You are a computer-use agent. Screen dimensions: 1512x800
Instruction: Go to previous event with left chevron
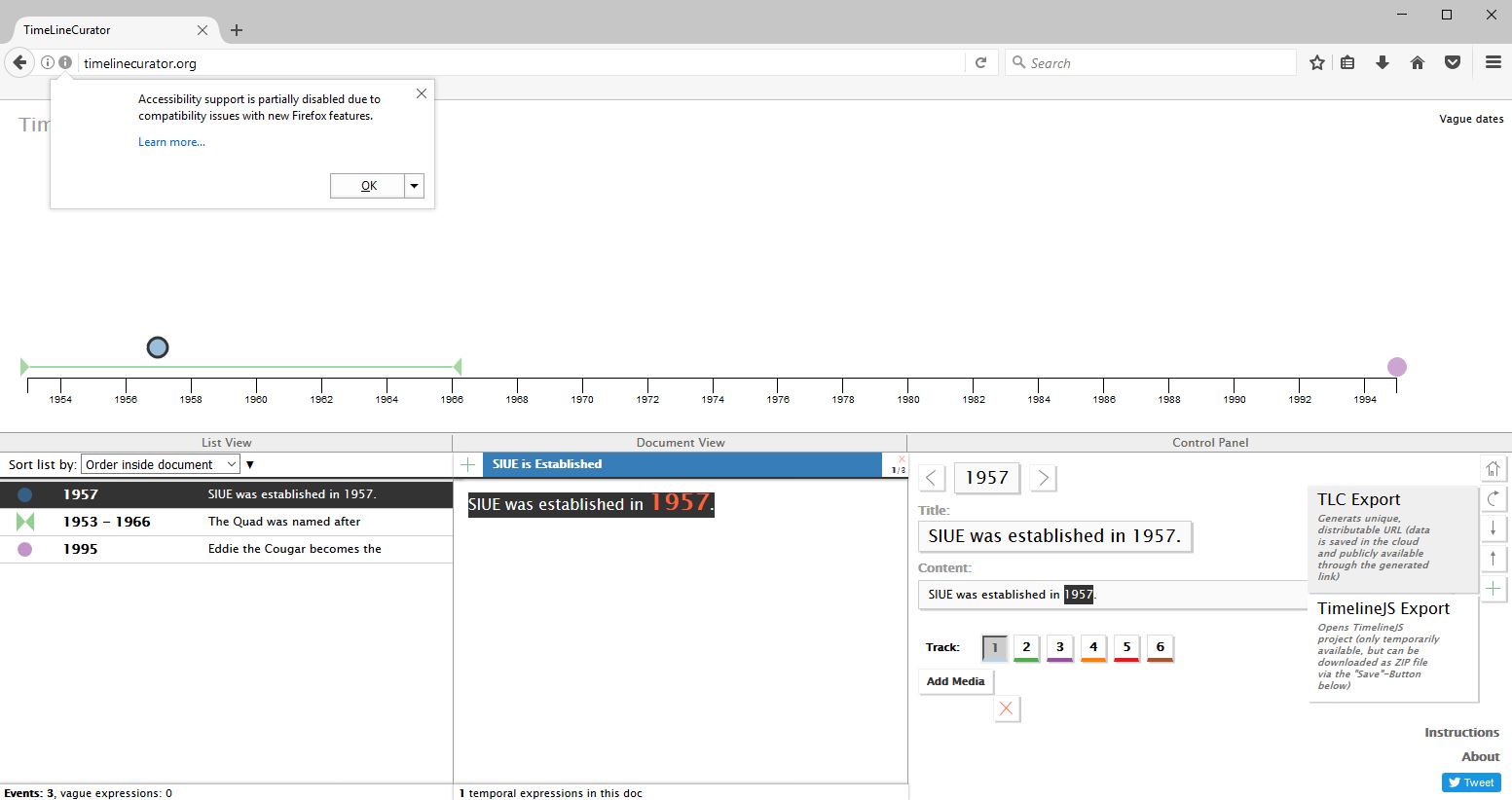(932, 478)
